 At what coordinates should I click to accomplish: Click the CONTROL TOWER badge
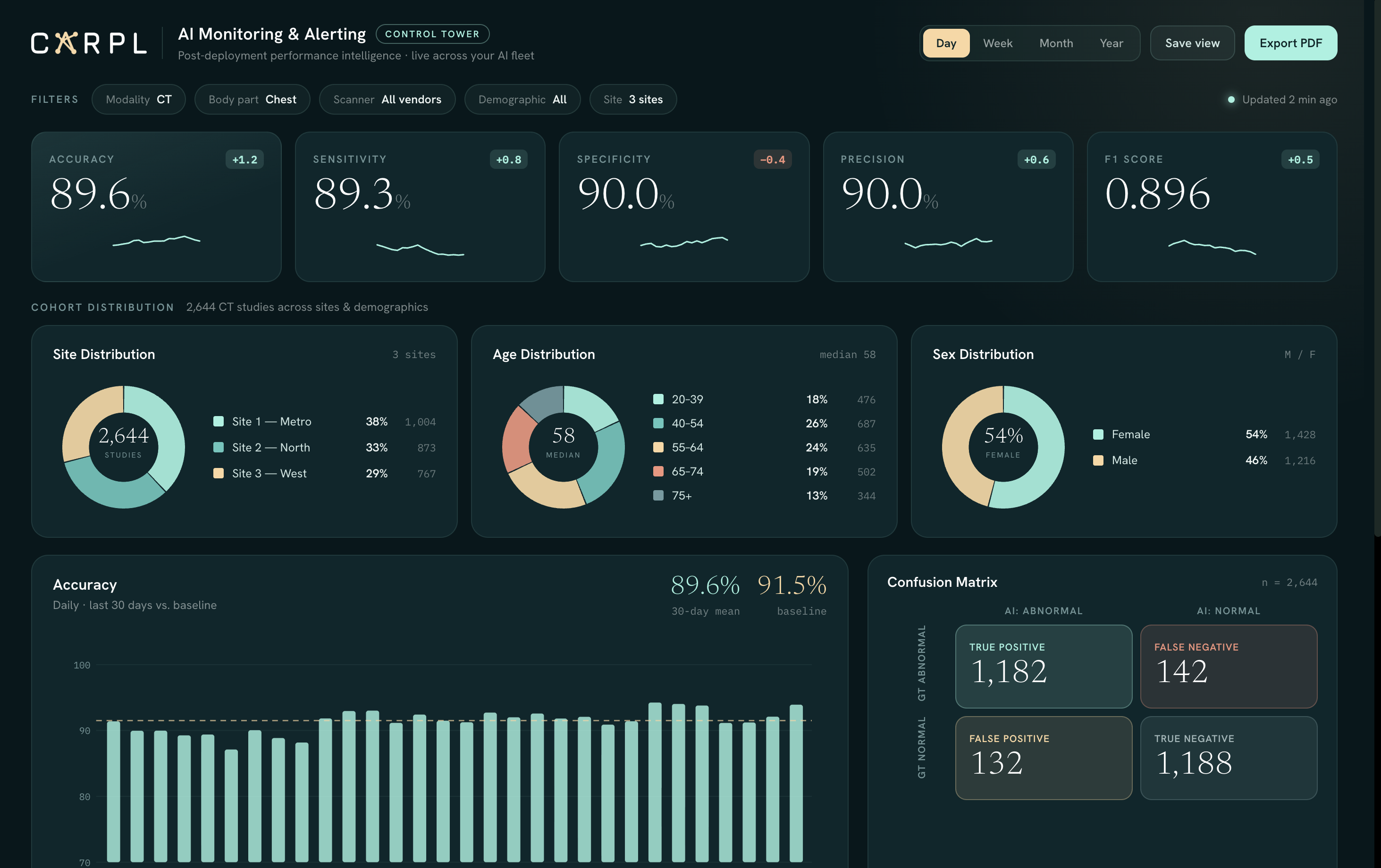[432, 34]
